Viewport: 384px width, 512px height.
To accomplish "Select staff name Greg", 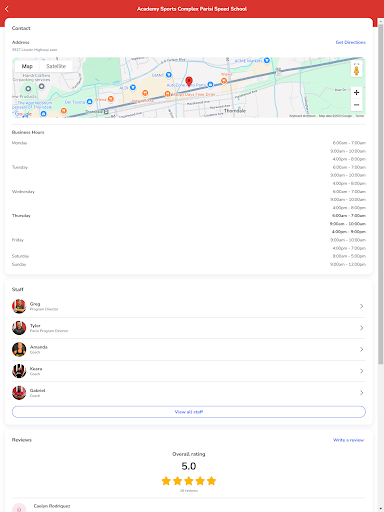I will pos(35,304).
